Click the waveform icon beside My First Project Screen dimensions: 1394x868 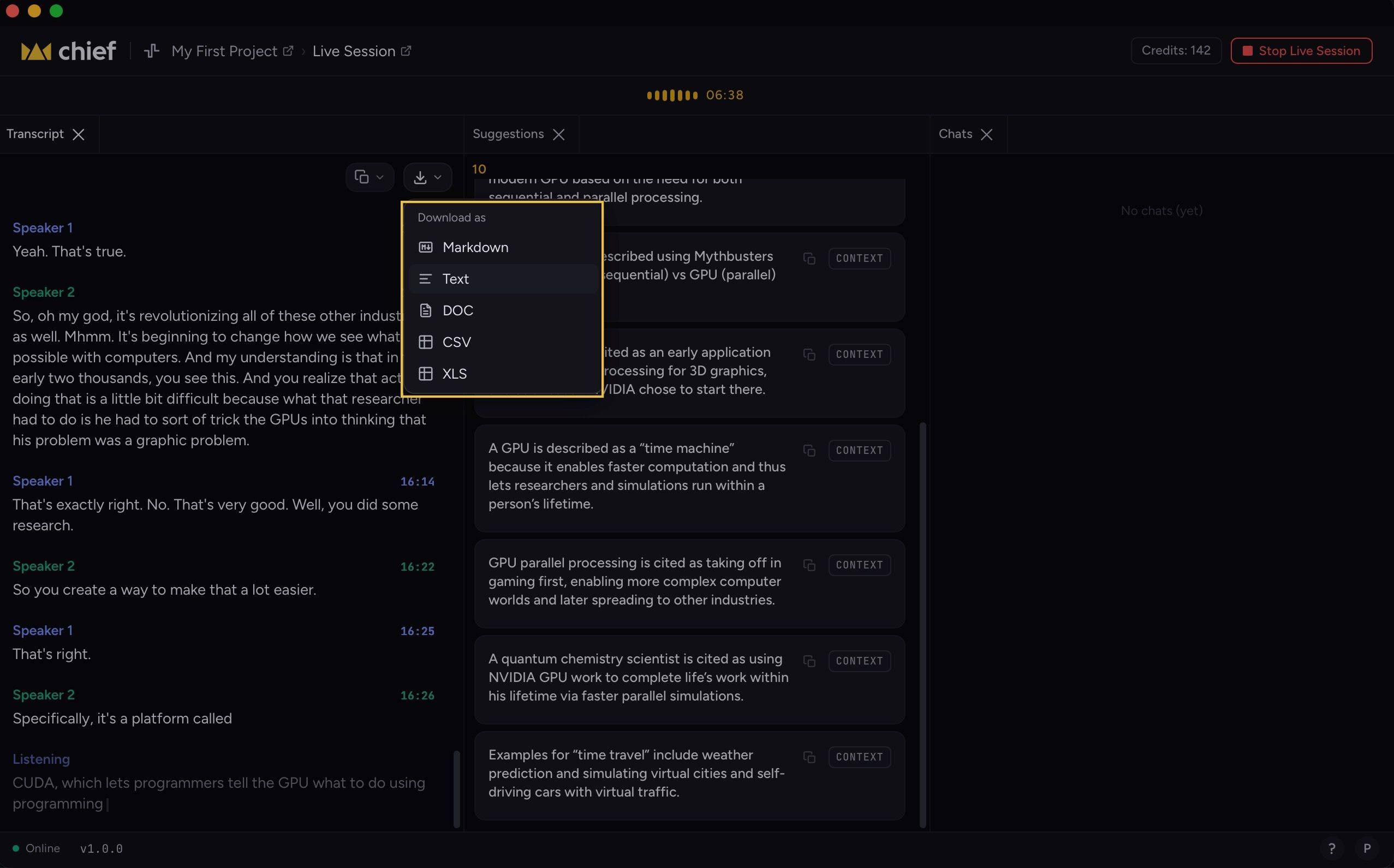click(x=152, y=51)
